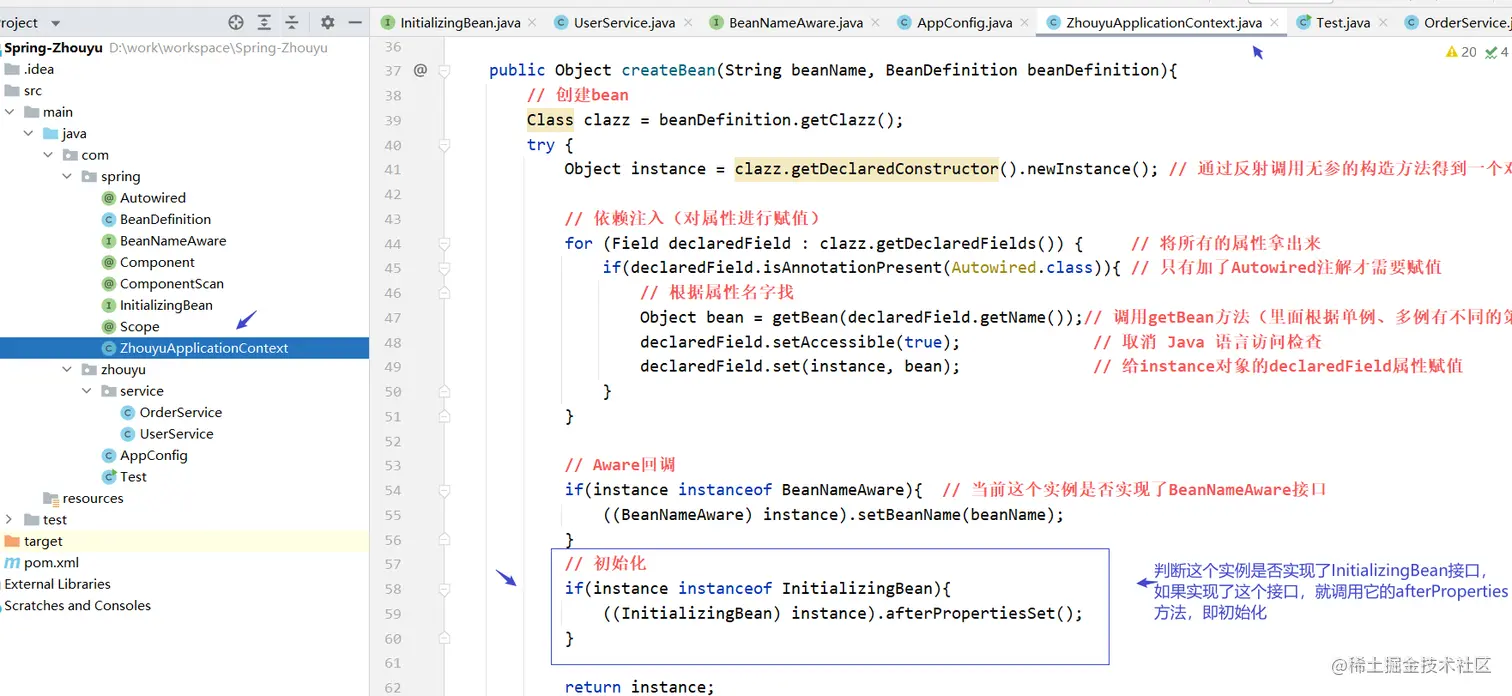Switch to AppConfig.java tab
Viewport: 1512px width, 696px height.
(x=964, y=22)
